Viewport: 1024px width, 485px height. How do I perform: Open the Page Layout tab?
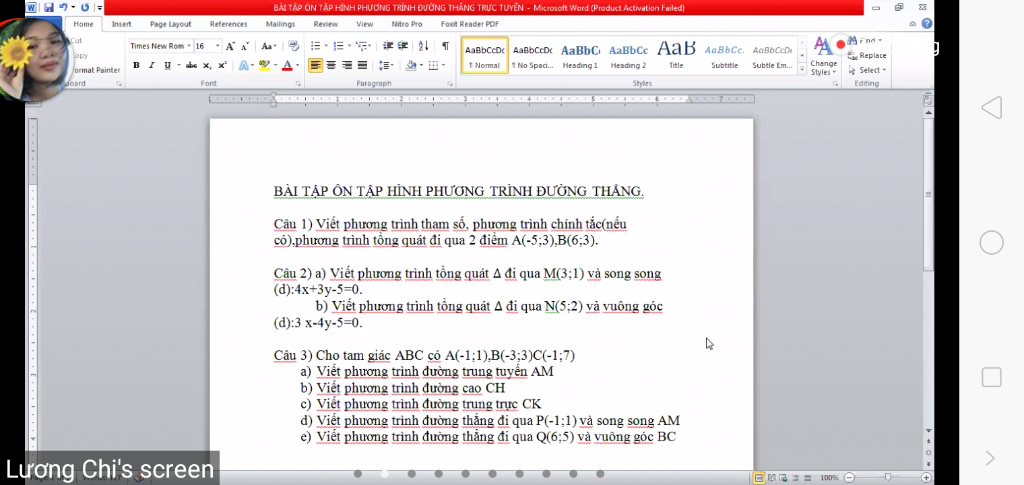(170, 24)
